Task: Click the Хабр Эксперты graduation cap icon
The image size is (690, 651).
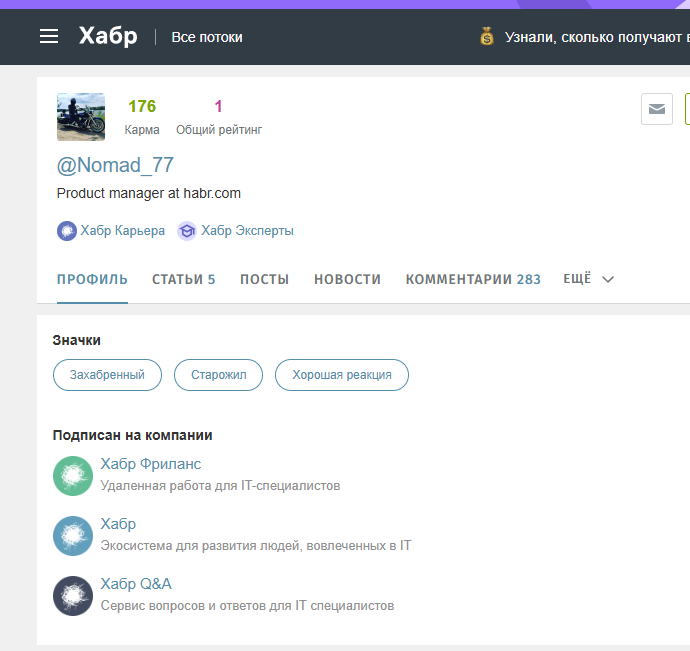Action: 187,231
